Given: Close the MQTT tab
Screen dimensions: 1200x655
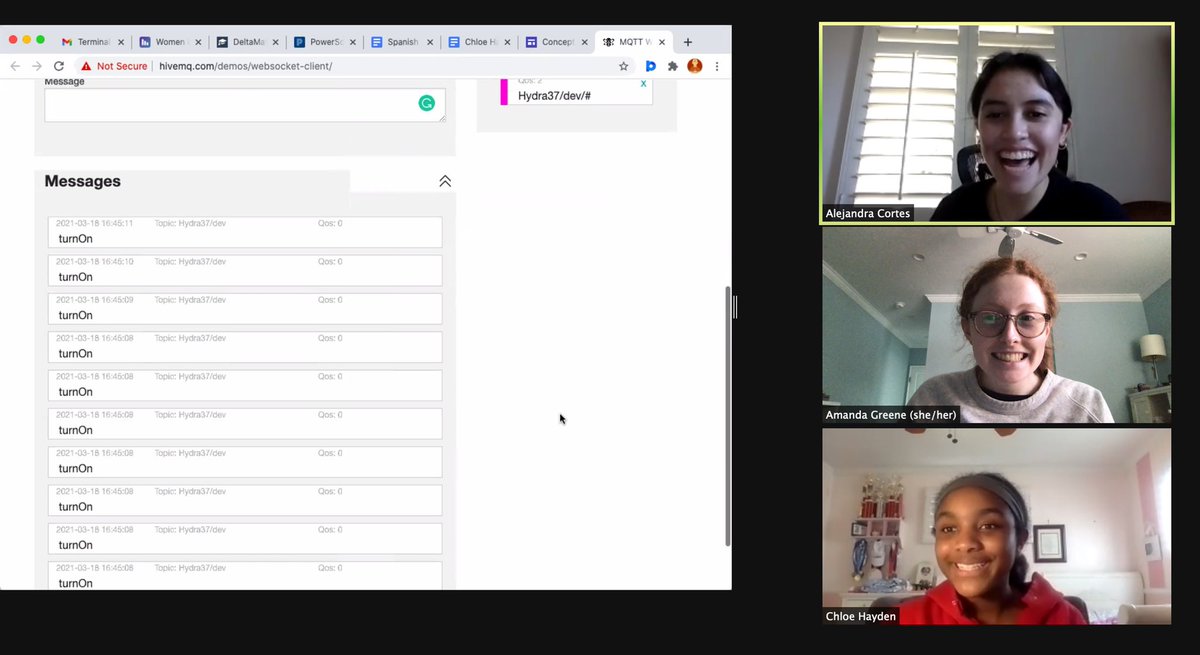Looking at the screenshot, I should coord(664,42).
